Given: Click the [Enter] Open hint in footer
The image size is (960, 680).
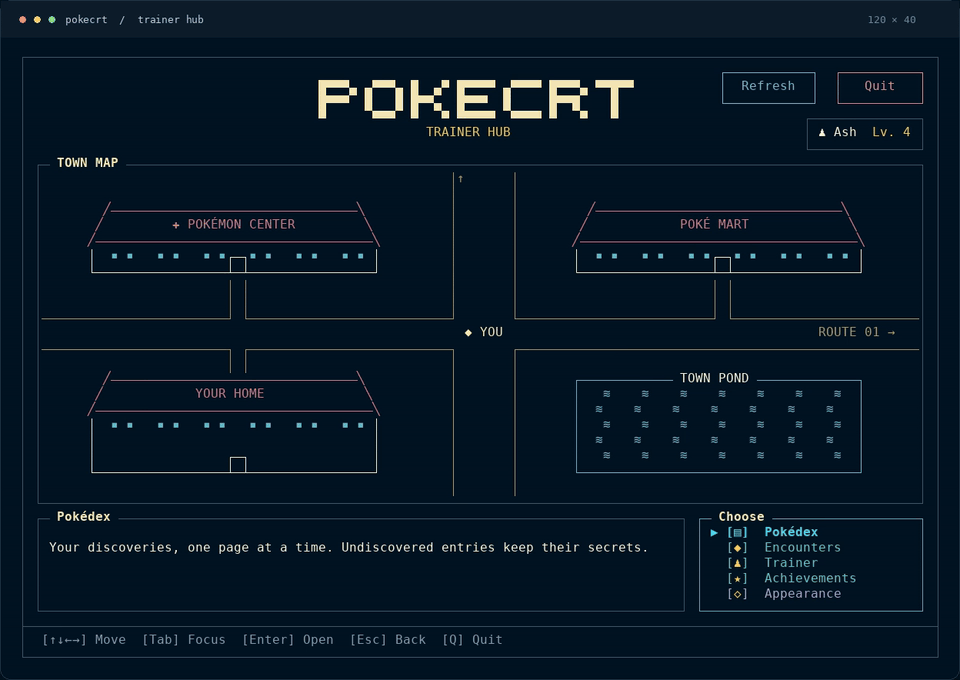Looking at the screenshot, I should coord(288,640).
